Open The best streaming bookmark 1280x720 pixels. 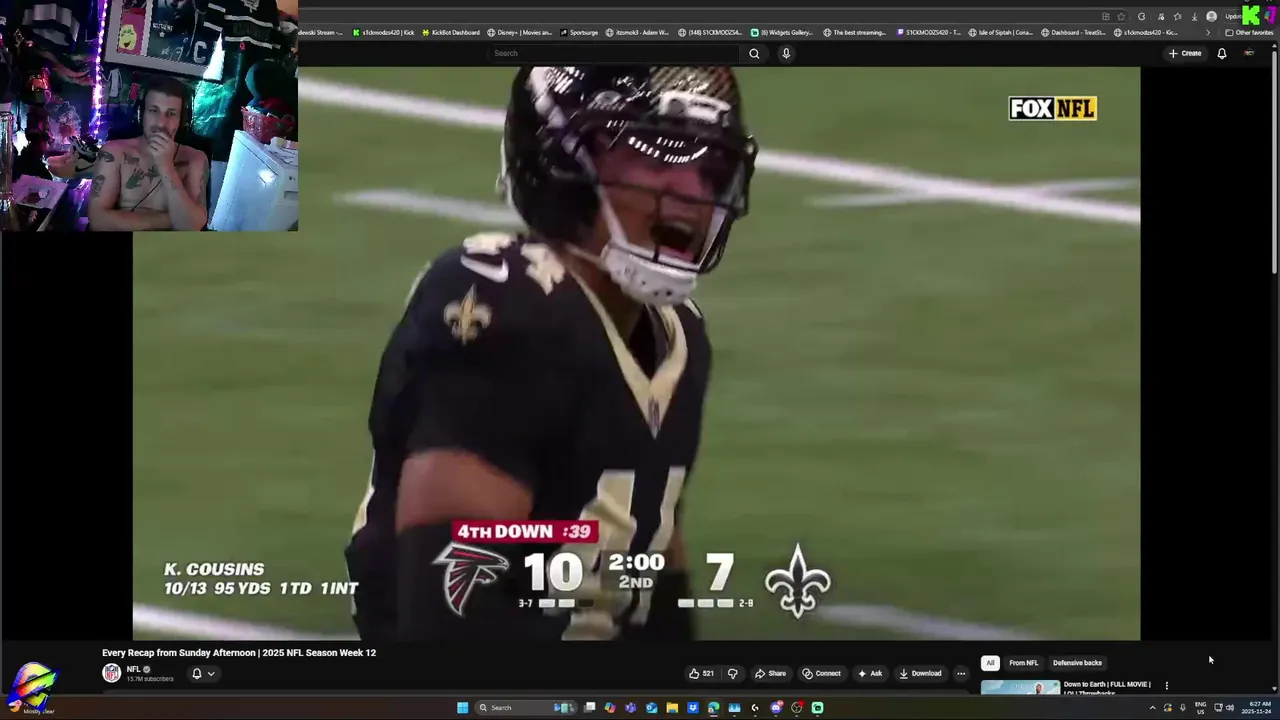pos(855,32)
